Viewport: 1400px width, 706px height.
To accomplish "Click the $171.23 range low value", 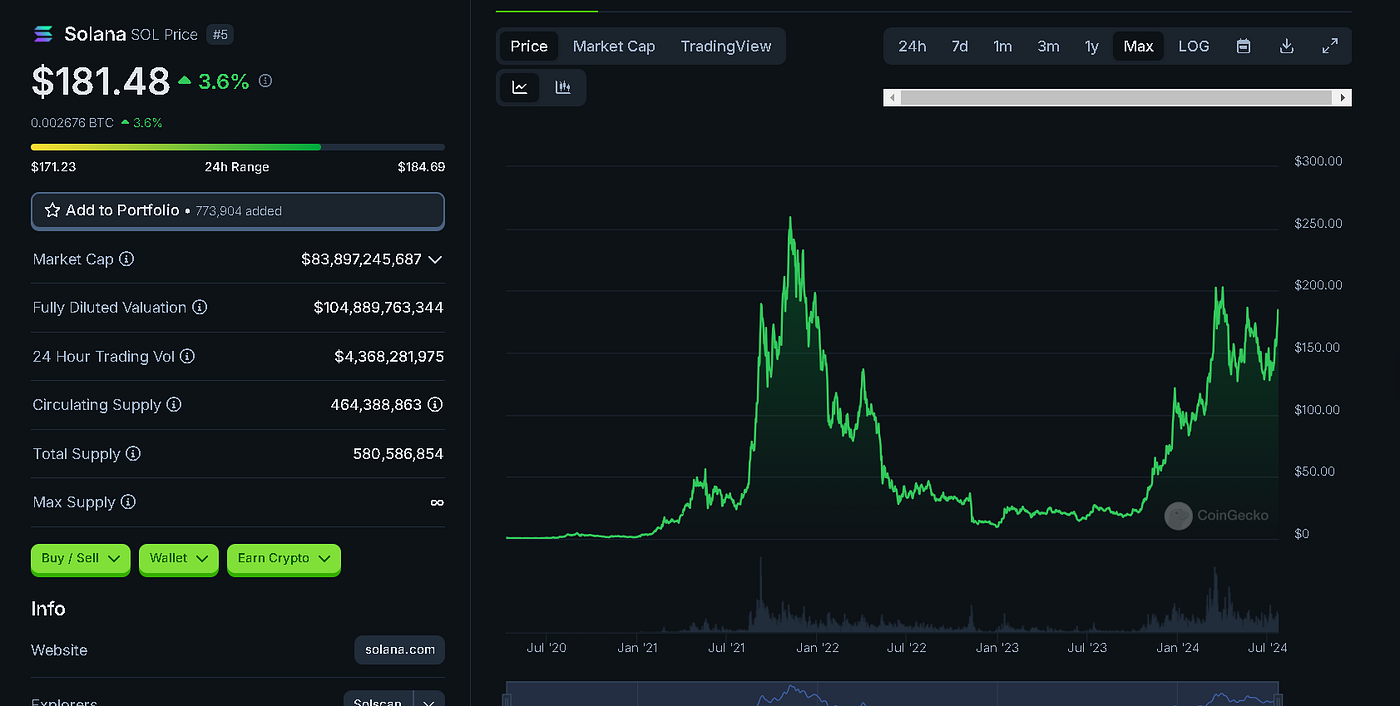I will (53, 167).
